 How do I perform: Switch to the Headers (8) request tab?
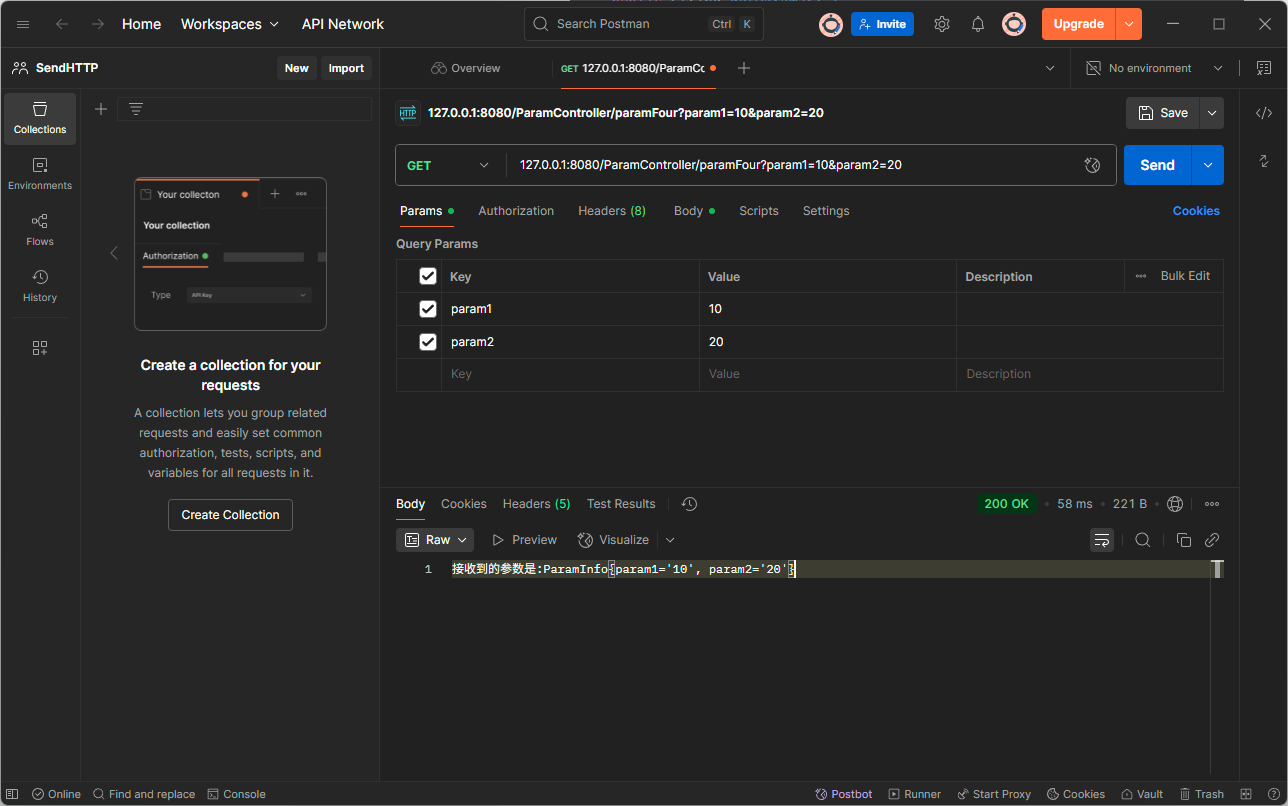612,211
